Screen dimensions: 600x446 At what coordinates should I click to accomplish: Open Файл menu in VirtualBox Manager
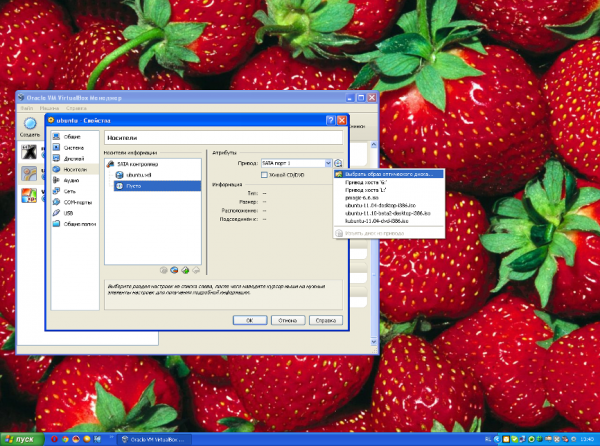click(x=27, y=108)
